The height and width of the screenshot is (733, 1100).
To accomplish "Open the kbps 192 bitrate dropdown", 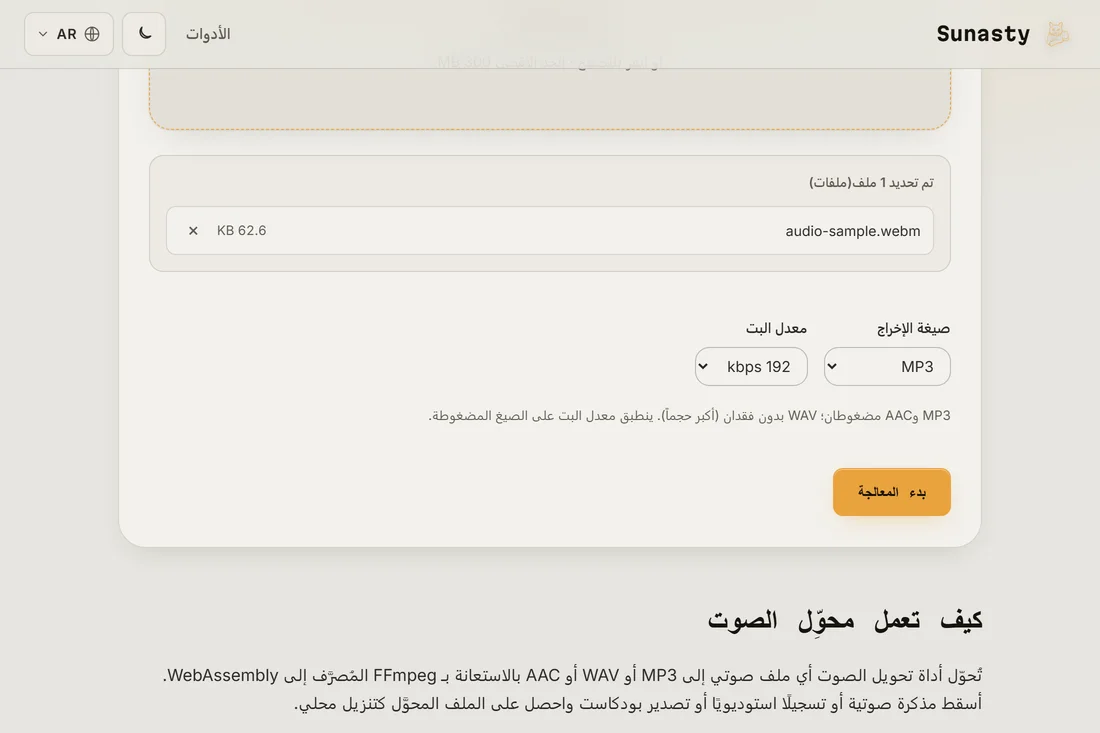I will (x=751, y=367).
